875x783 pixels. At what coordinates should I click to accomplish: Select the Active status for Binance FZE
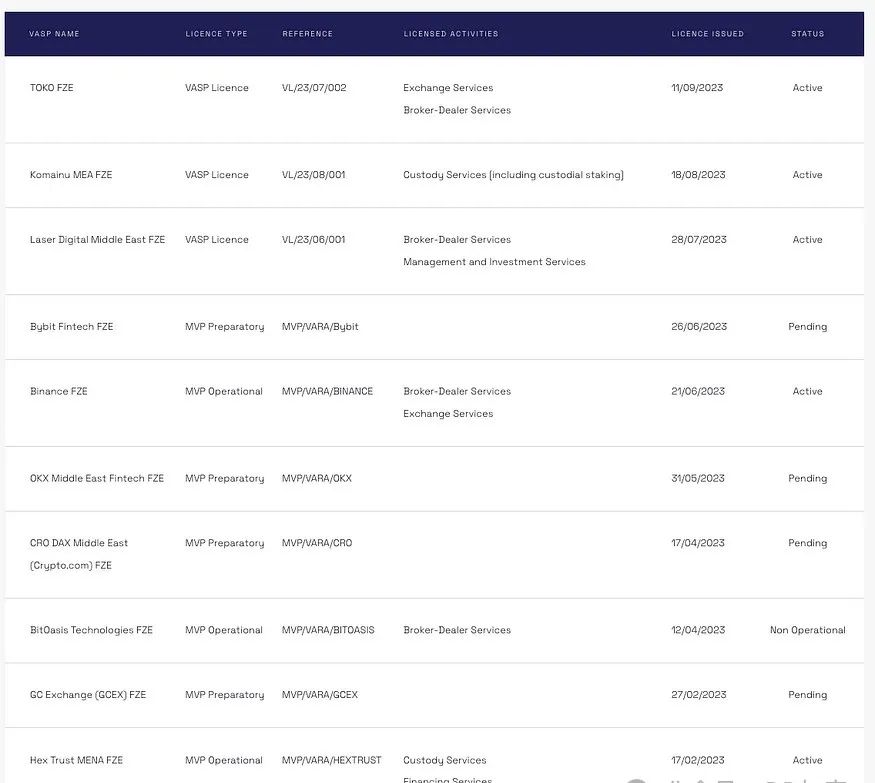coord(807,391)
